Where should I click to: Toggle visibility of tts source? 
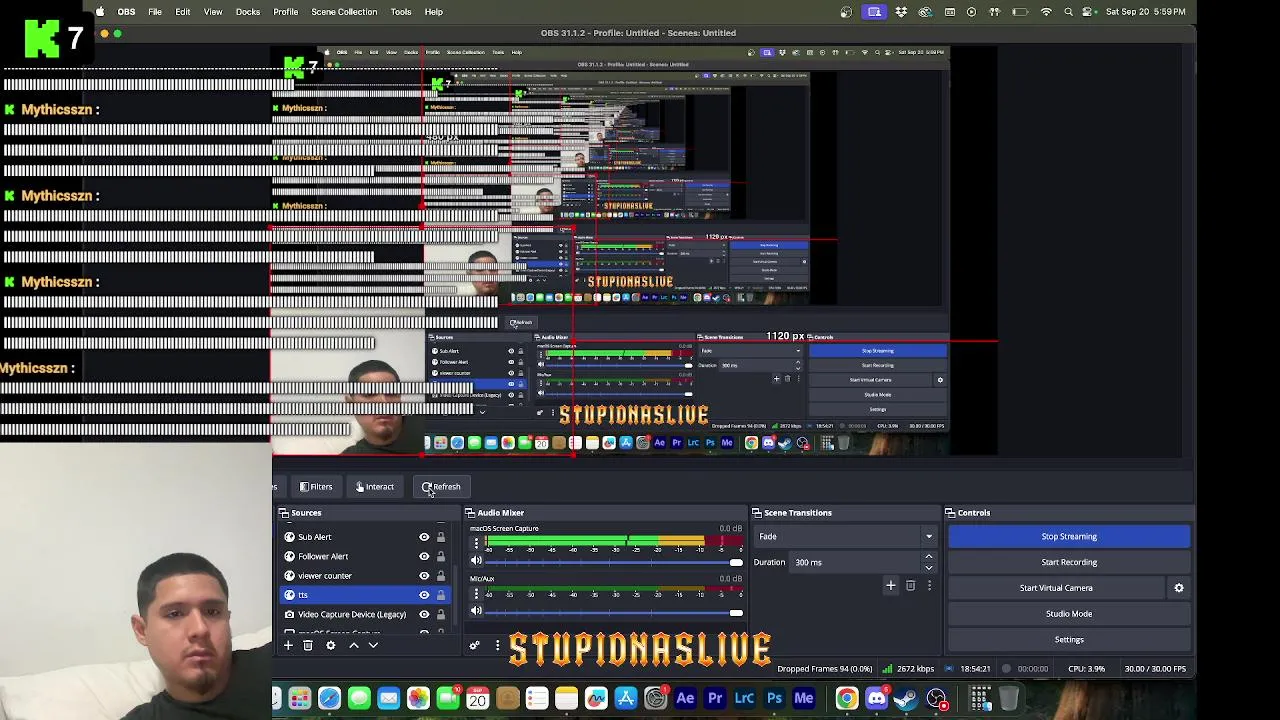point(424,595)
